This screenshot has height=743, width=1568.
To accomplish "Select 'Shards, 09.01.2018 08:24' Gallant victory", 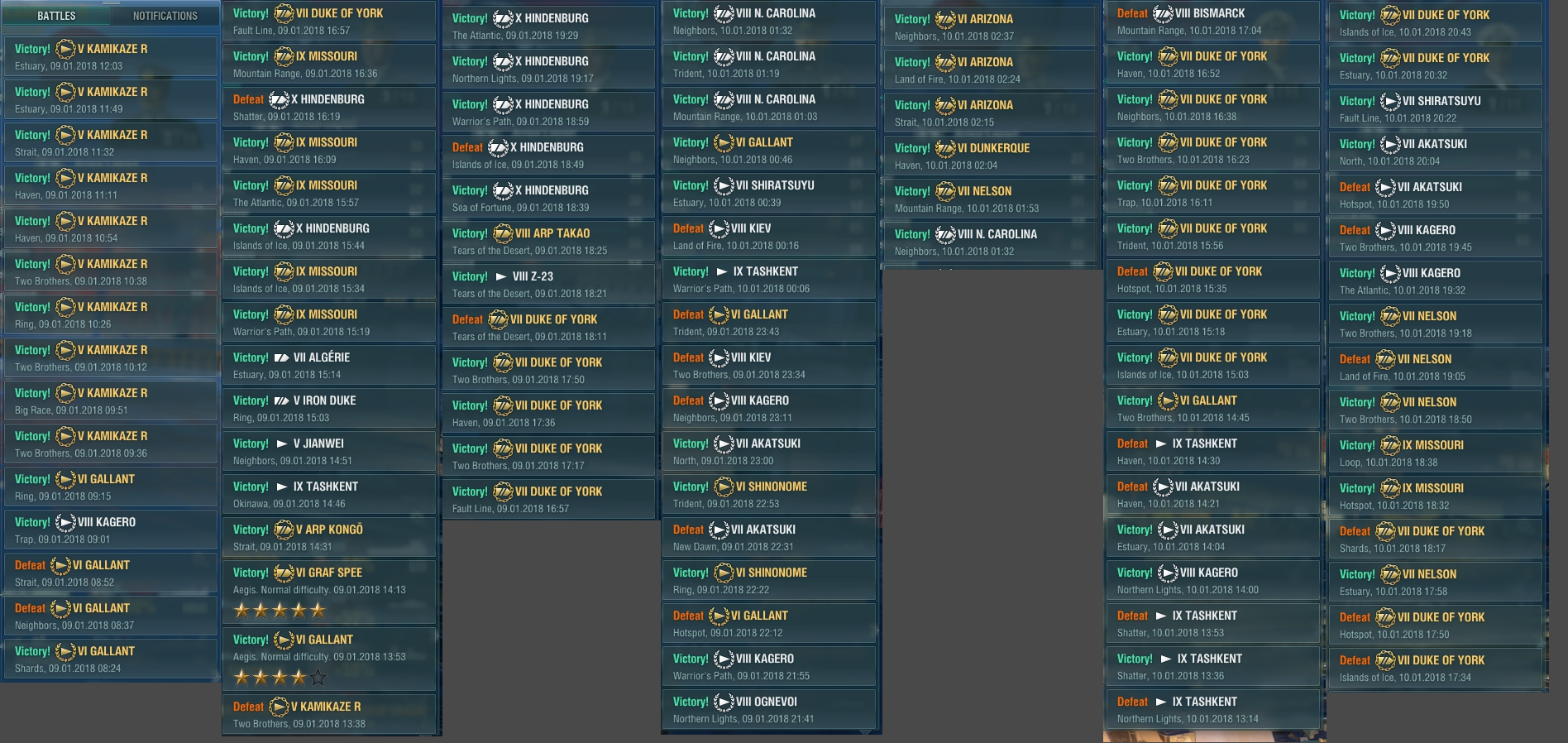I will click(x=110, y=659).
